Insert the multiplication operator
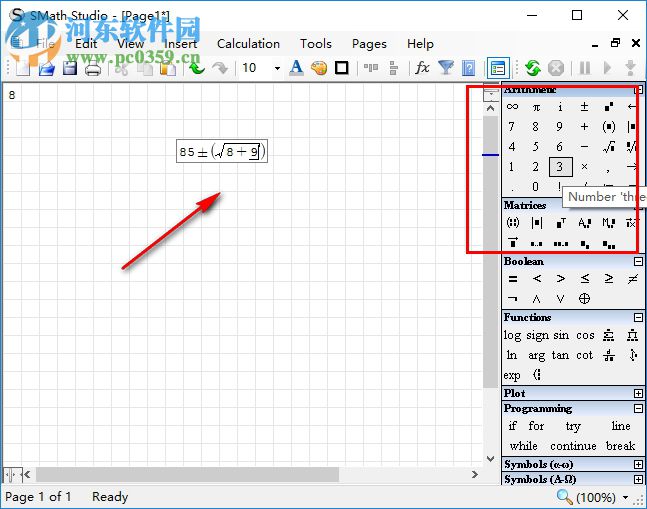Viewport: 647px width, 509px height. tap(584, 167)
